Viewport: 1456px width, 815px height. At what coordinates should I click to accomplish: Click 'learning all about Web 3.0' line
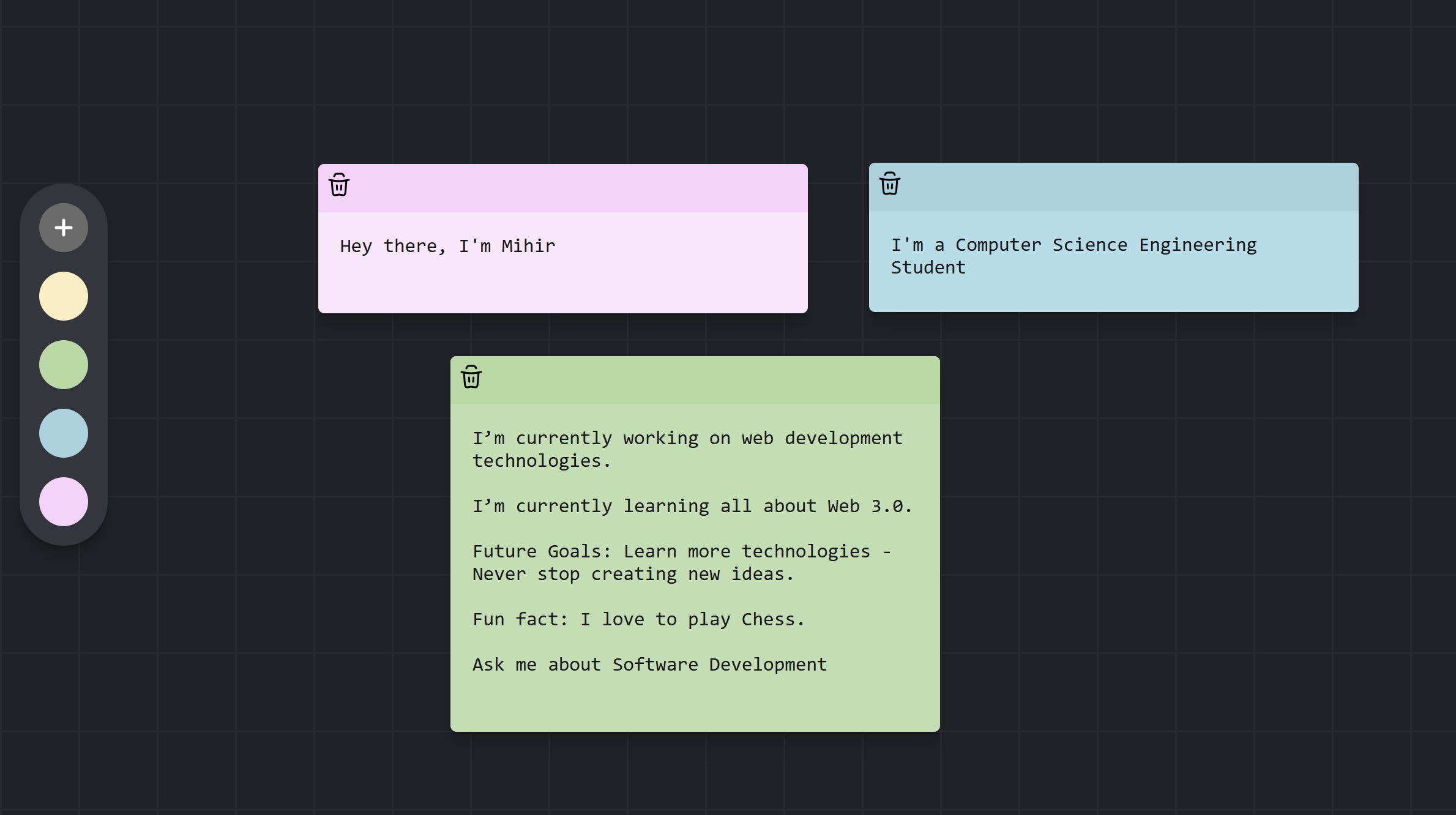[692, 506]
